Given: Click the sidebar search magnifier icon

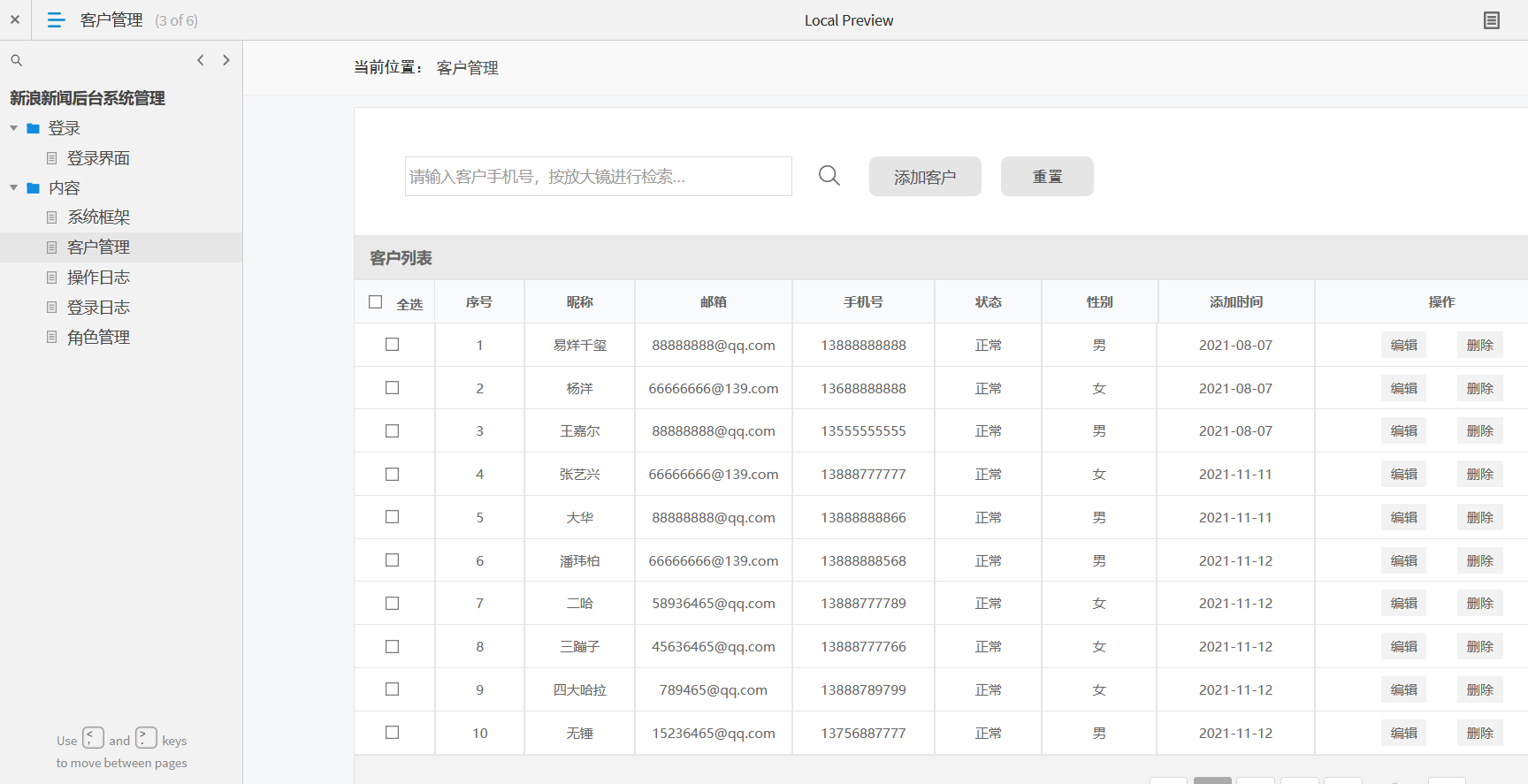Looking at the screenshot, I should pos(16,60).
